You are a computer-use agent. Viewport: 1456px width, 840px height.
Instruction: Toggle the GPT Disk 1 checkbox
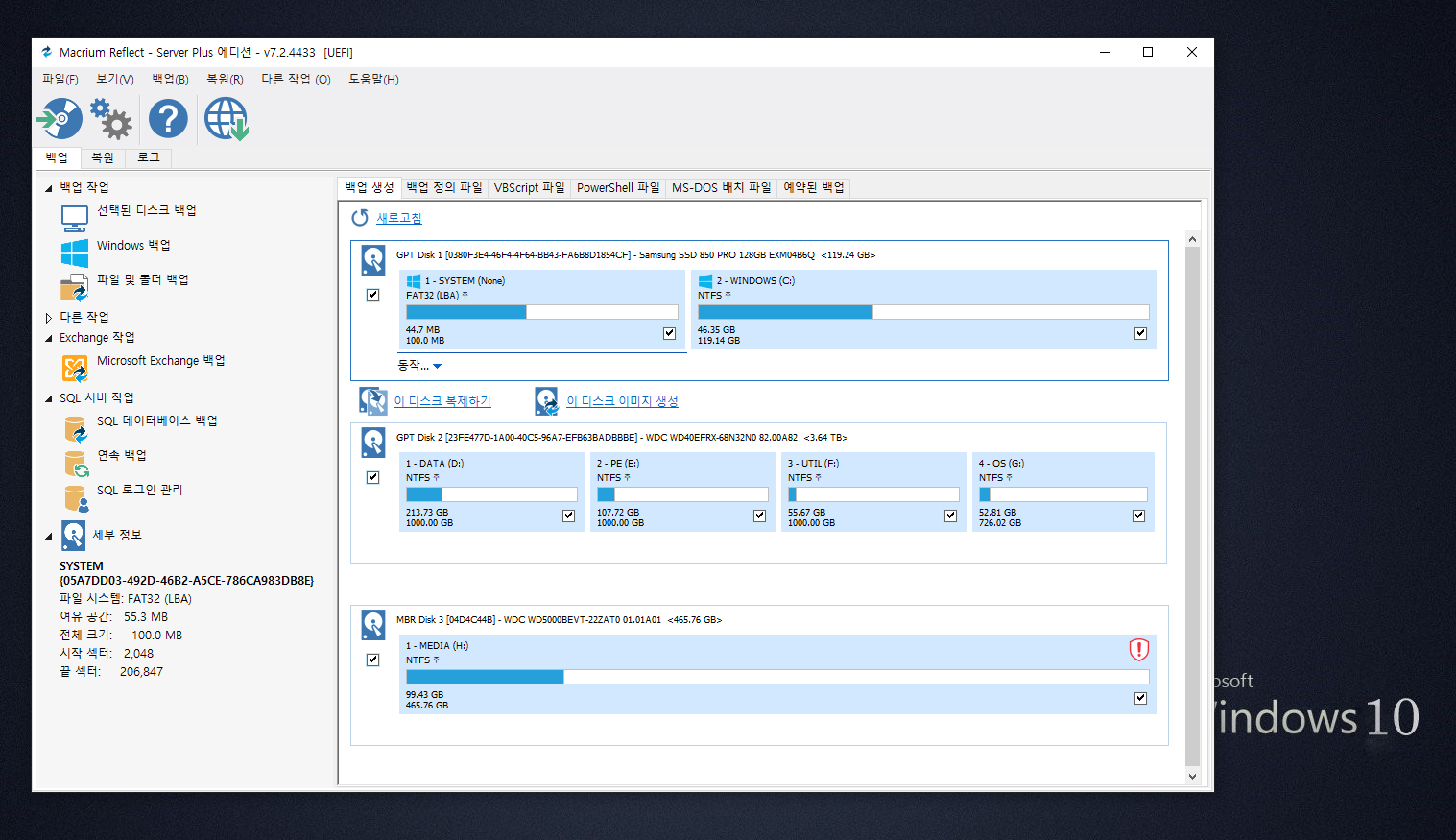(373, 295)
